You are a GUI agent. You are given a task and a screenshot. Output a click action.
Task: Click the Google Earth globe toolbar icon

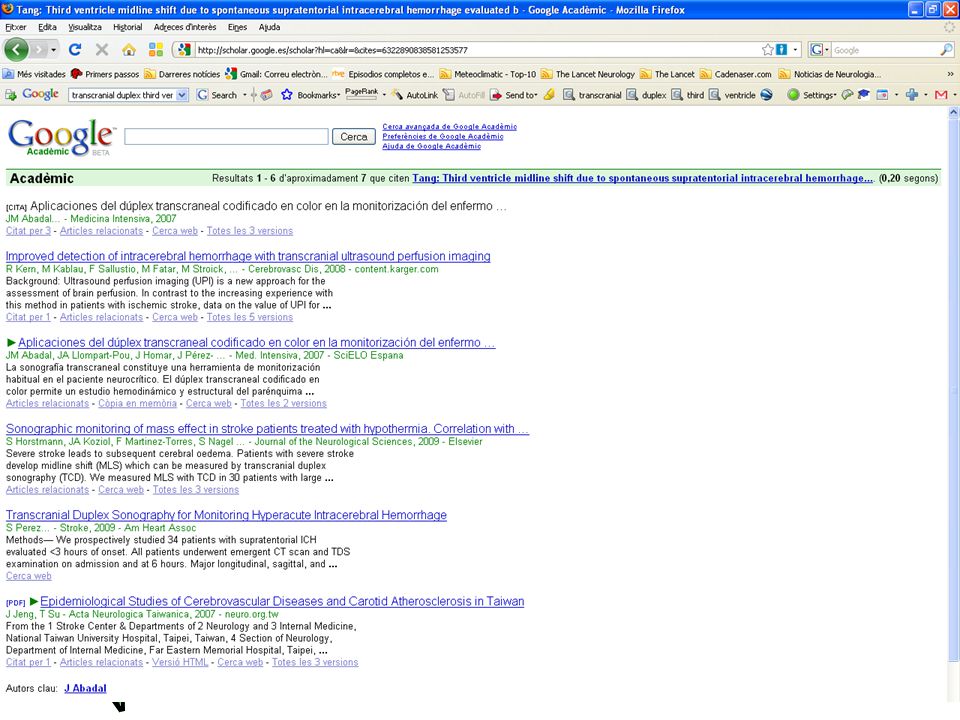click(x=767, y=95)
